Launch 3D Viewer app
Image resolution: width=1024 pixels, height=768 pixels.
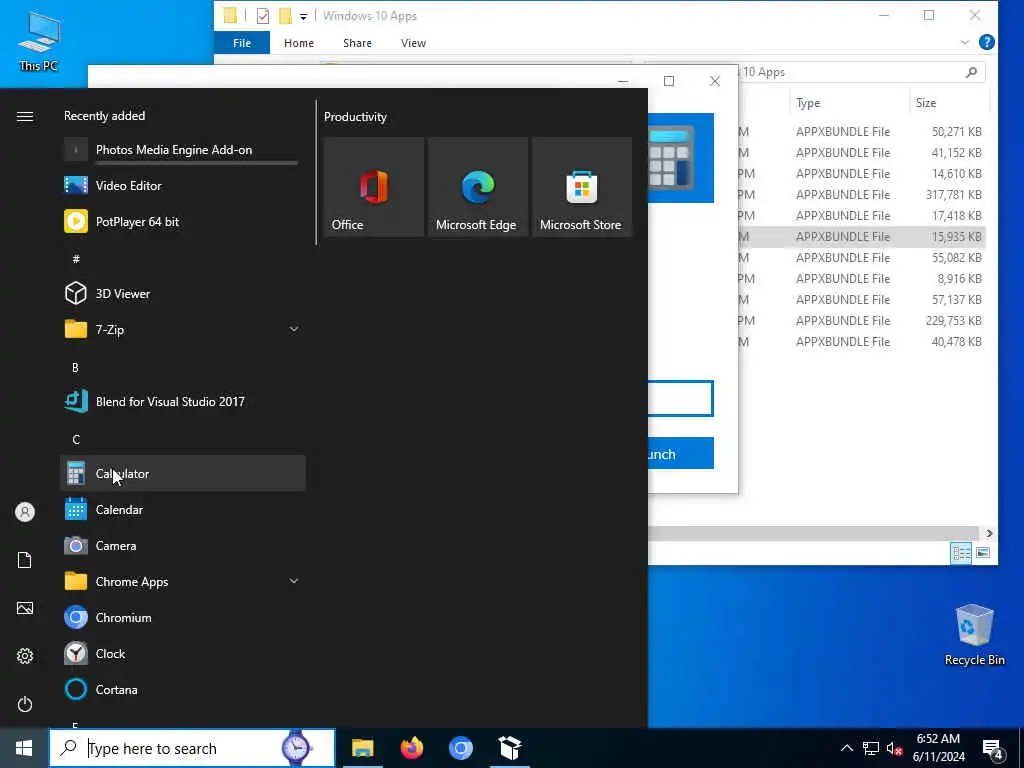tap(183, 293)
